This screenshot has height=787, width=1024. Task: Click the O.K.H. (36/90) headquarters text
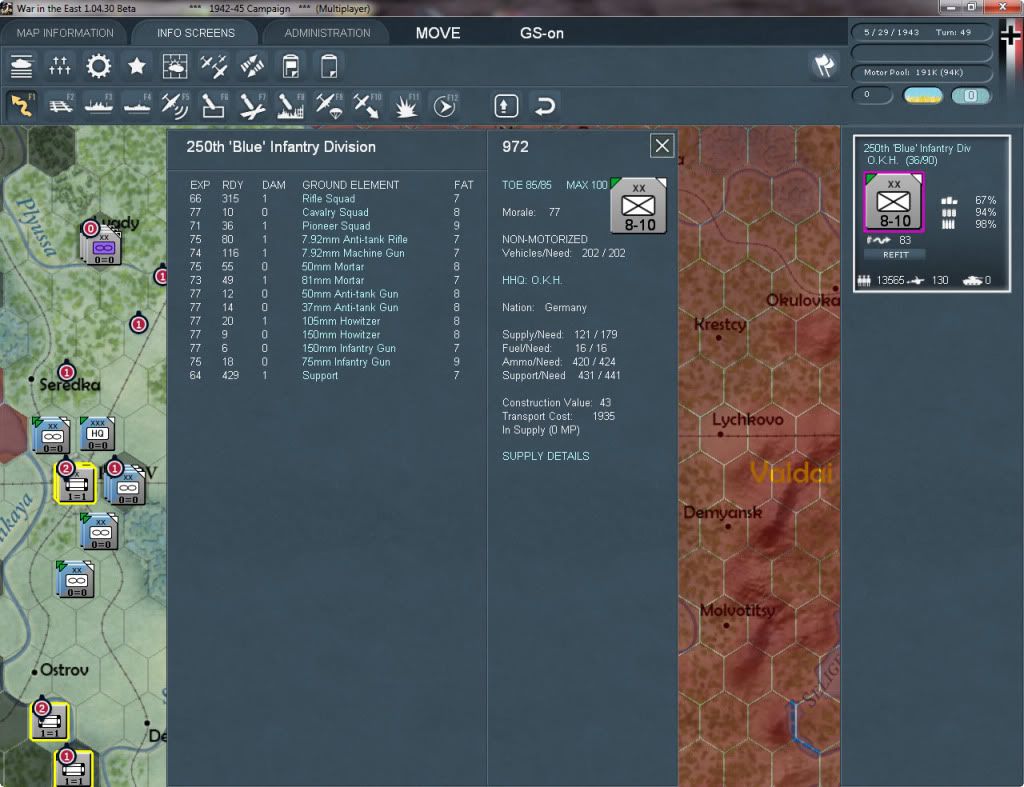pos(901,160)
